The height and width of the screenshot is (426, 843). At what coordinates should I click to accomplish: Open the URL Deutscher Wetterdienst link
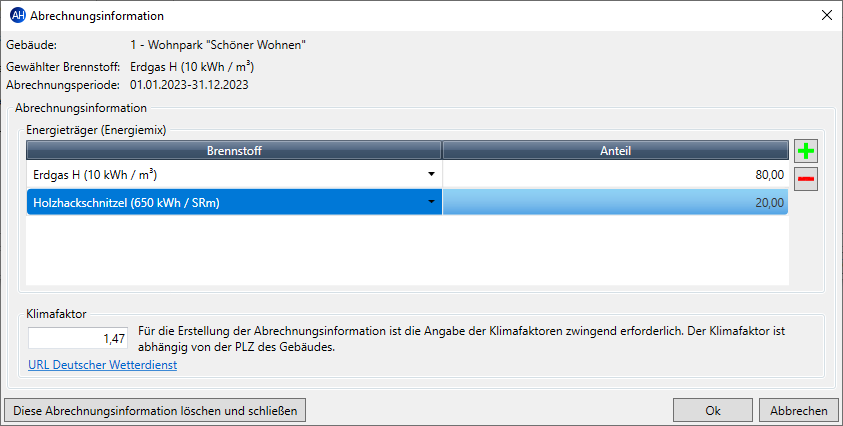pos(103,365)
